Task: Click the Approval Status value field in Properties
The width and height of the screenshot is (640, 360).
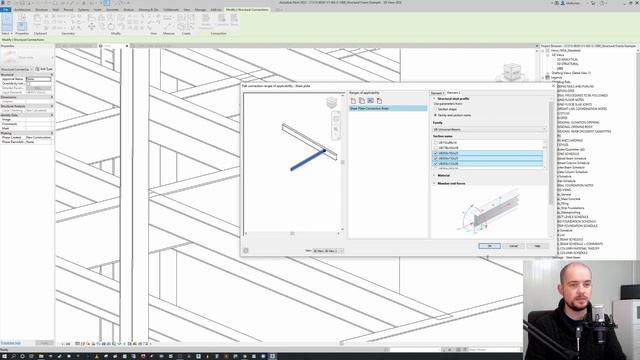Action: (39, 79)
